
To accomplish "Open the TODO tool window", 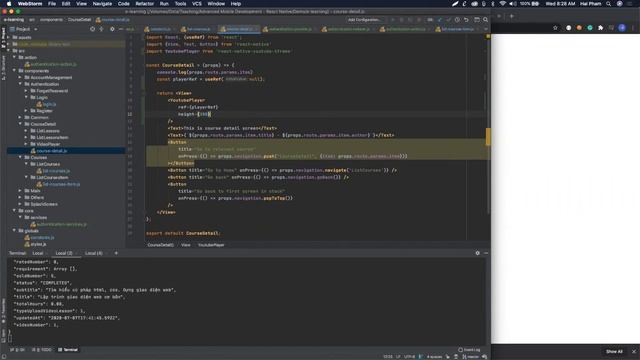I will (x=42, y=350).
